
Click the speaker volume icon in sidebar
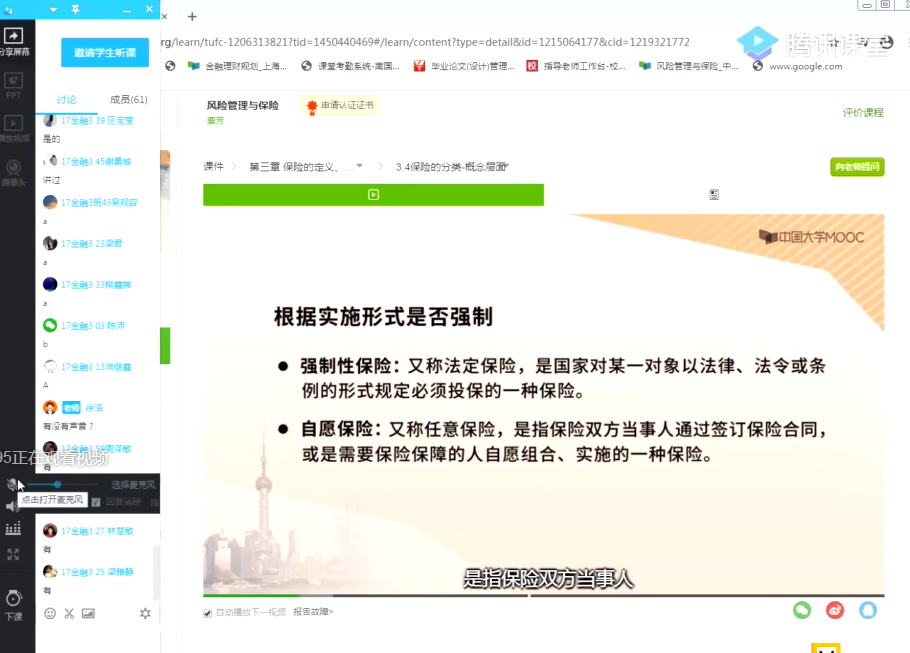click(13, 506)
